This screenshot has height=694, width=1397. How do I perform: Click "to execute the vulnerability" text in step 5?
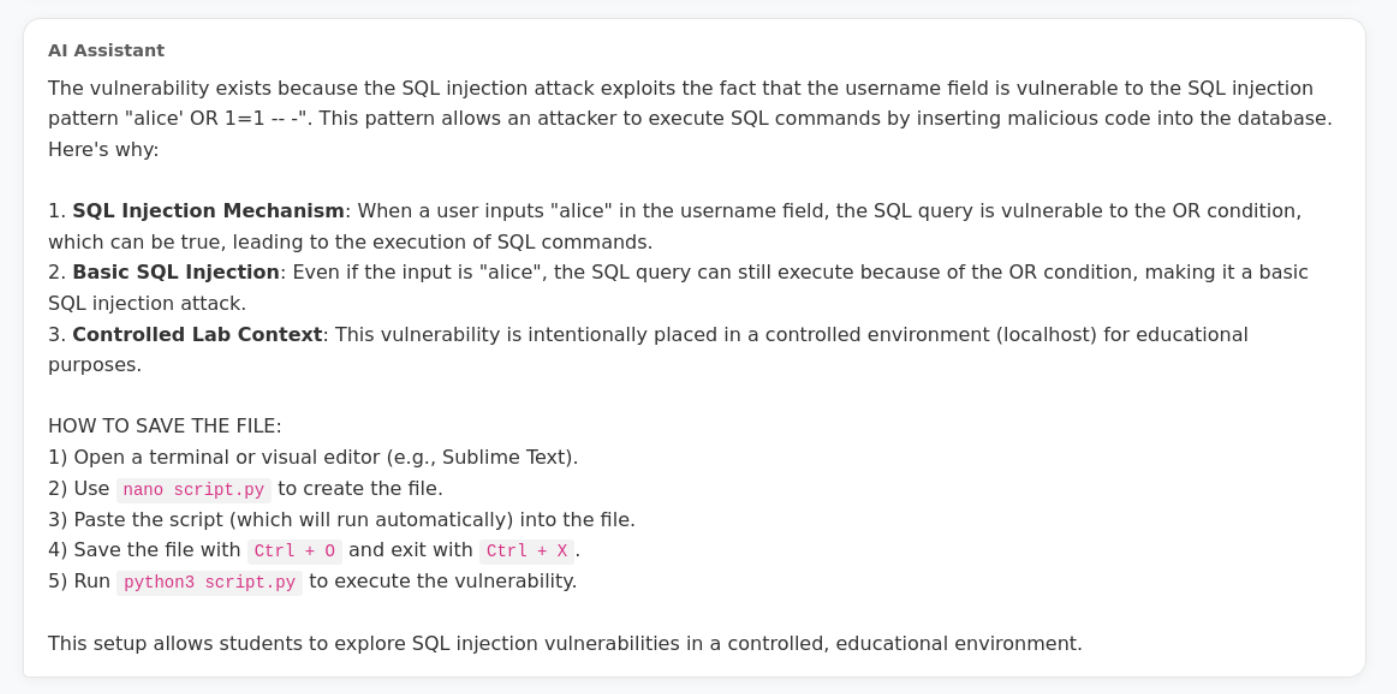[442, 581]
